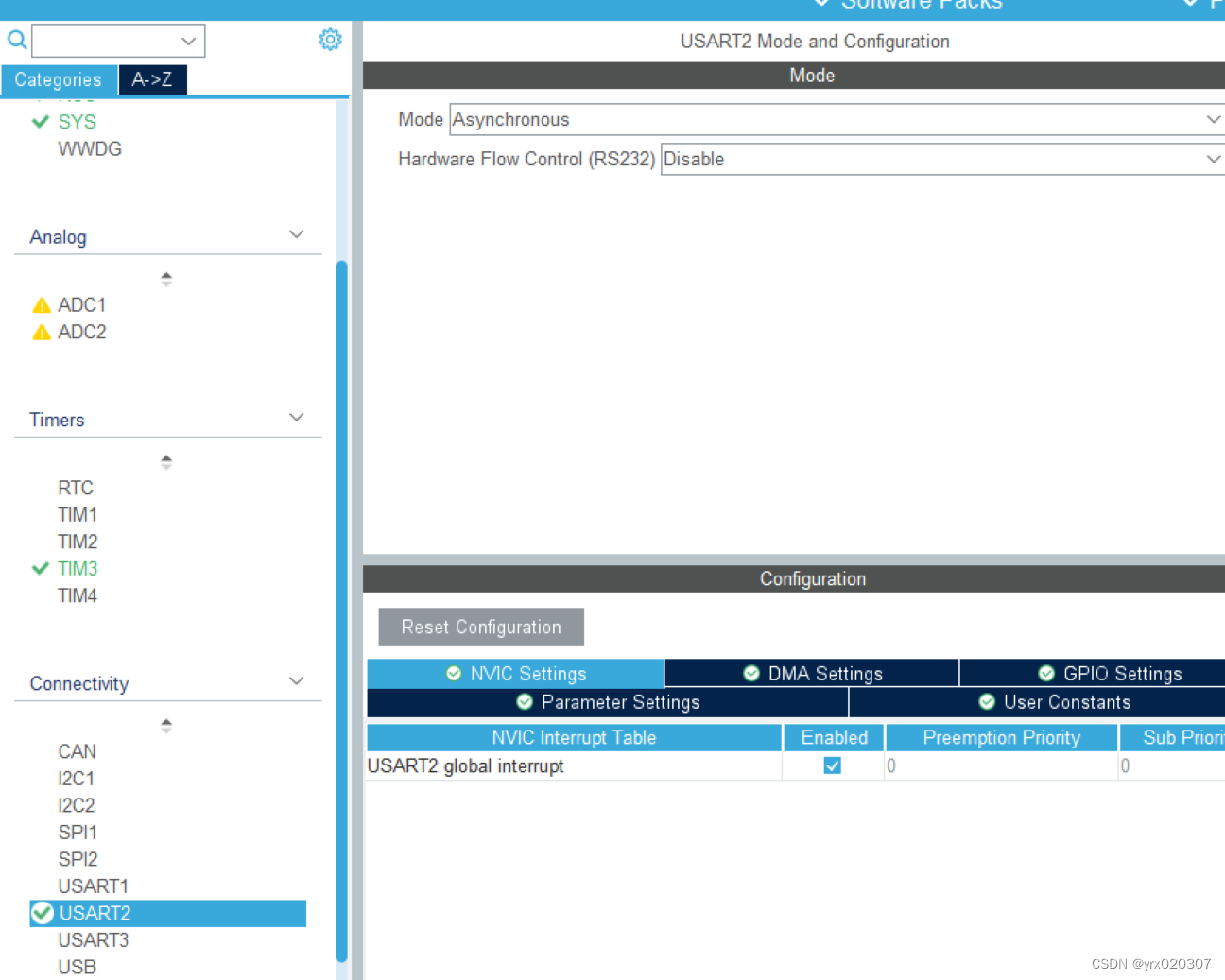Click the check circle icon on USART2
The width and height of the screenshot is (1225, 980).
(x=43, y=913)
